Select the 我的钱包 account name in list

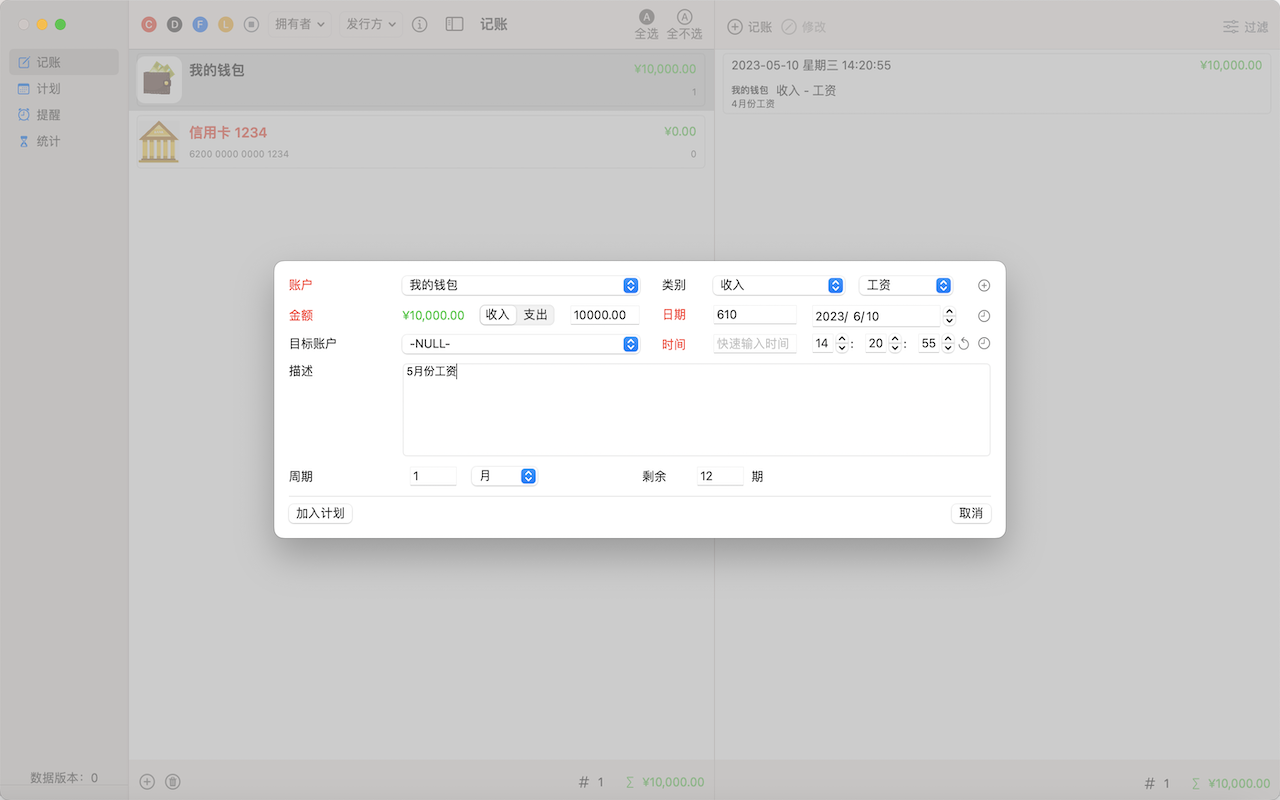click(217, 71)
